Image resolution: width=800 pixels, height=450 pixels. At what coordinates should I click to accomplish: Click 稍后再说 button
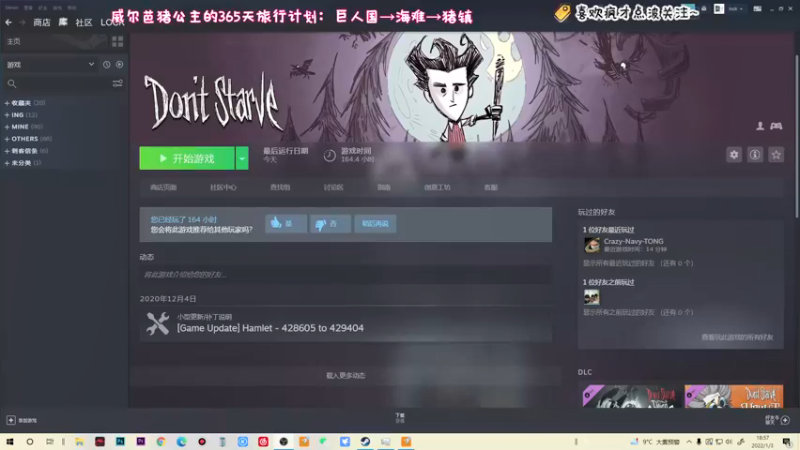coord(375,223)
